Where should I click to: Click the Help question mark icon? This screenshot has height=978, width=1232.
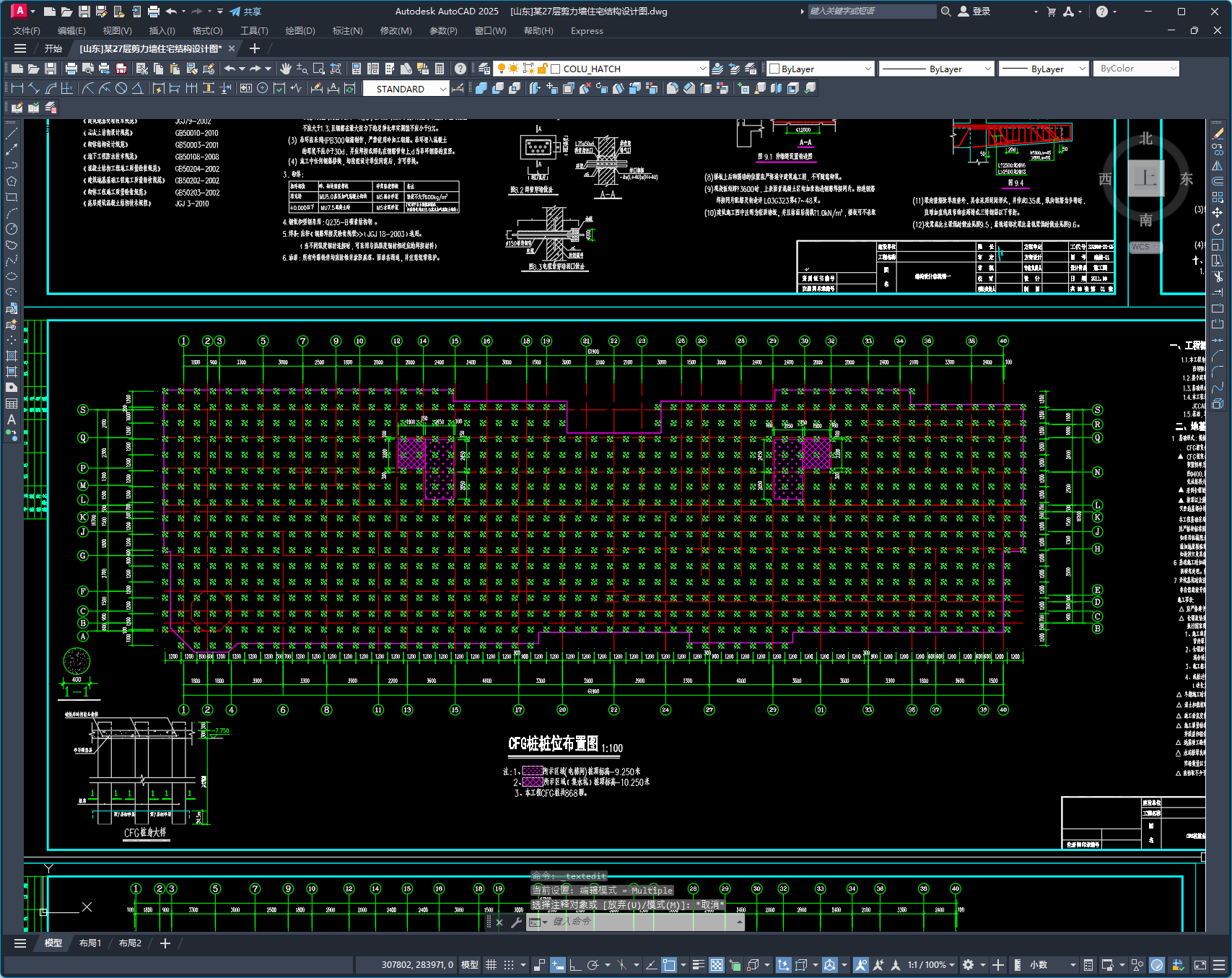click(460, 69)
